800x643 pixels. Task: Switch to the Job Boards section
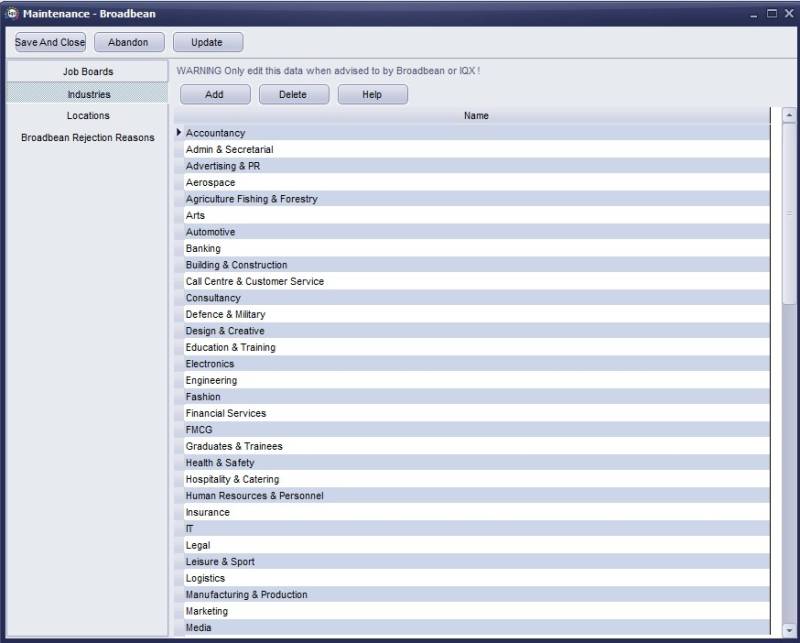88,71
